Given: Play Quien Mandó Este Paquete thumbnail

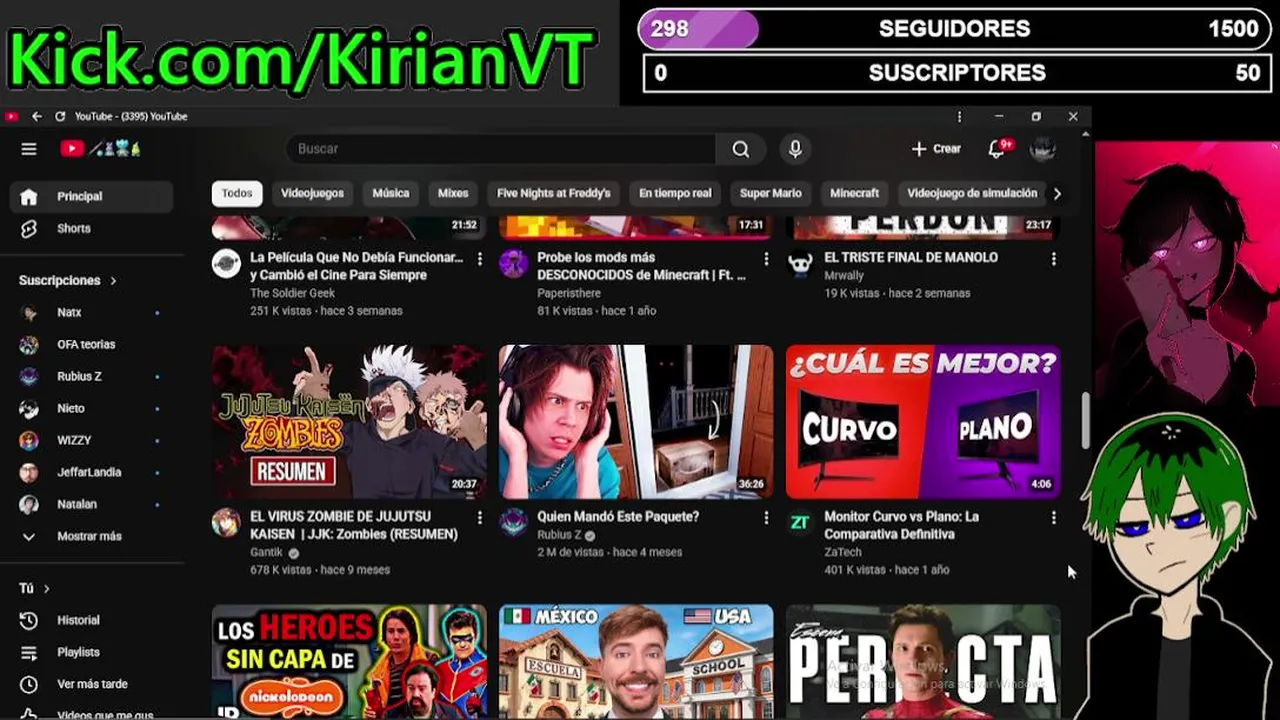Looking at the screenshot, I should click(636, 421).
